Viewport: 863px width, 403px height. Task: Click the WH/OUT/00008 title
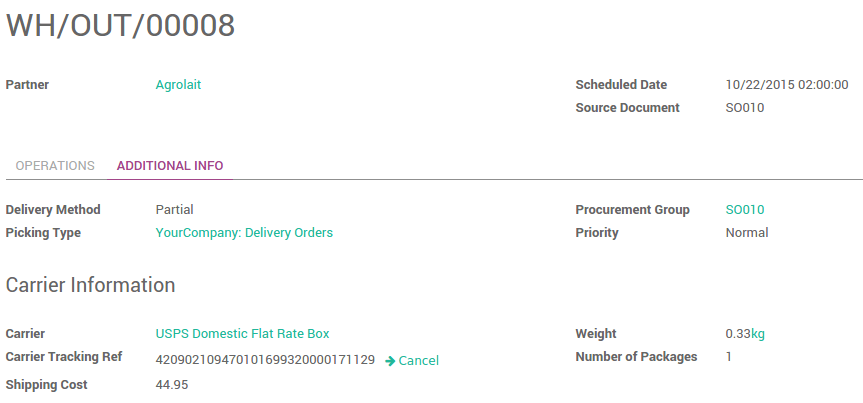tap(121, 26)
